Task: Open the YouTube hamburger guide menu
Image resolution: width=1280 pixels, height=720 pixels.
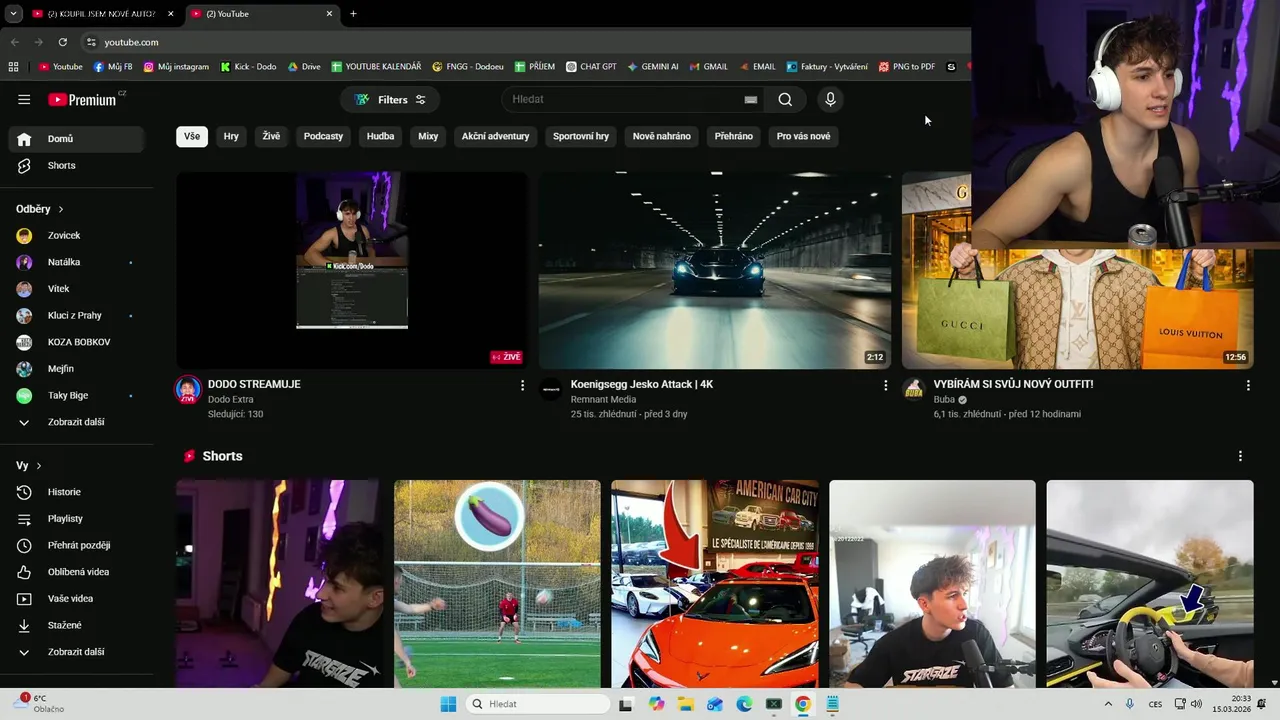Action: coord(24,99)
